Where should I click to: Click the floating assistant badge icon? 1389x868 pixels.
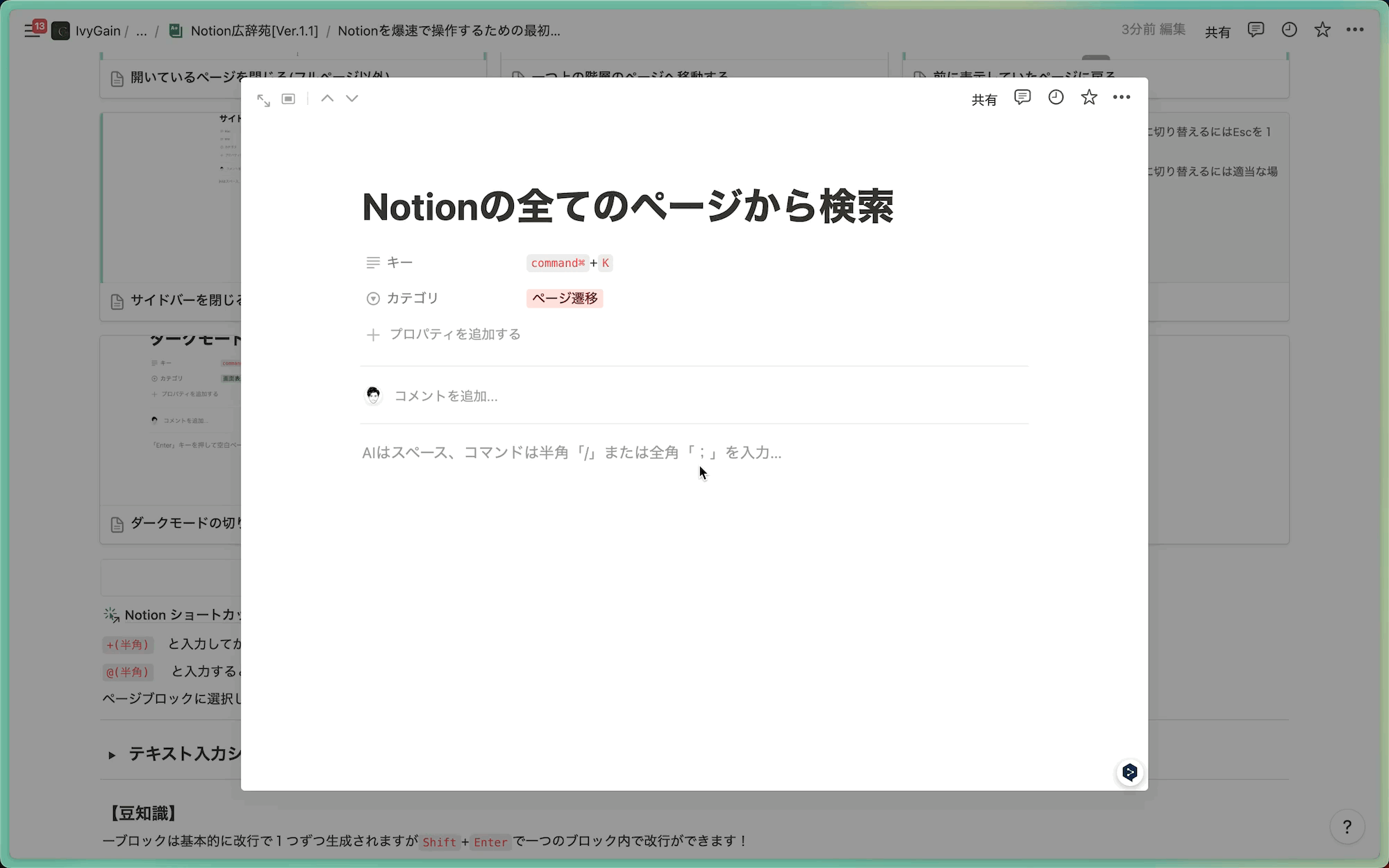tap(1130, 772)
